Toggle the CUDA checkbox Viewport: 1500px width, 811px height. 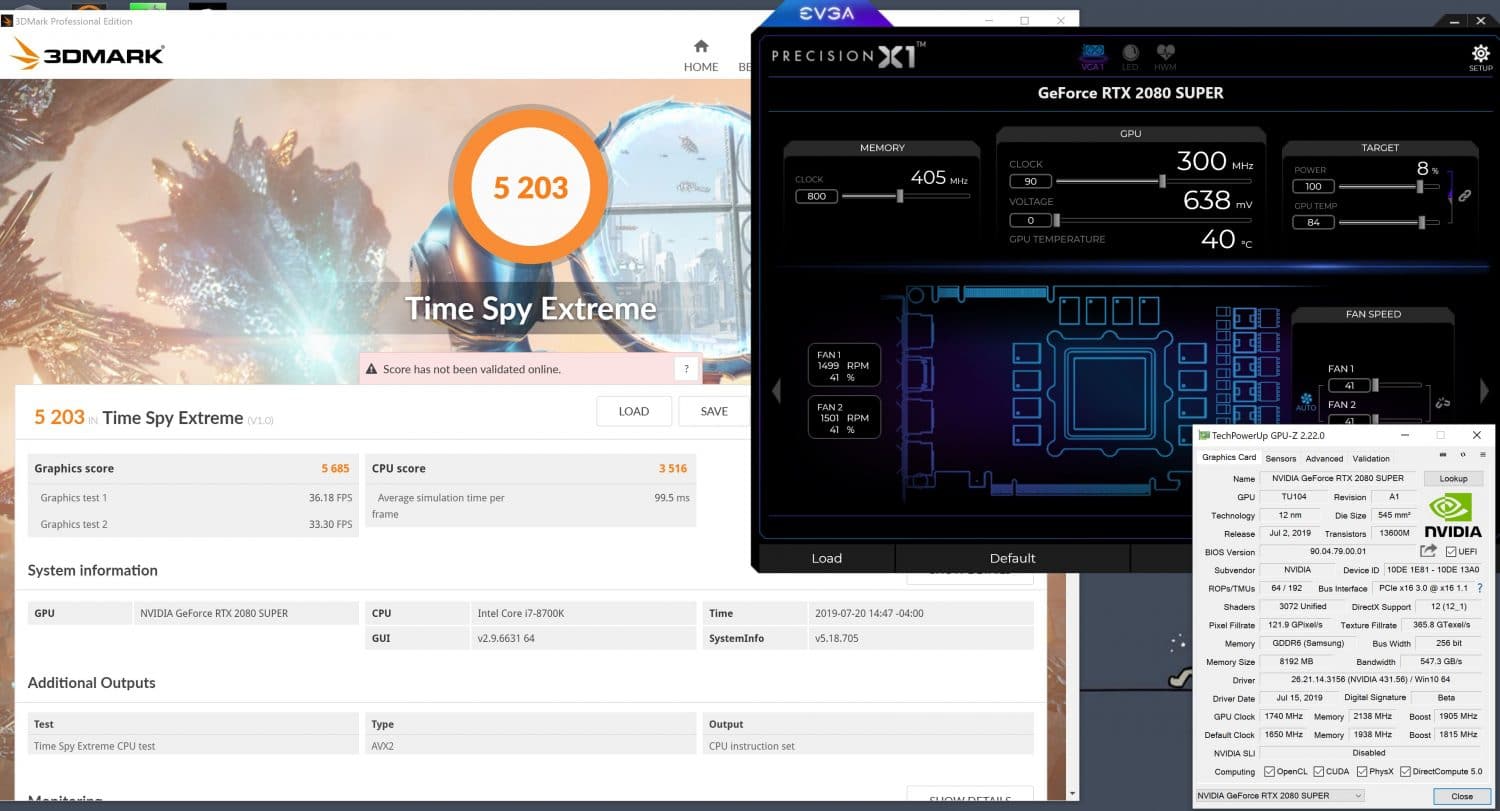(x=1318, y=771)
